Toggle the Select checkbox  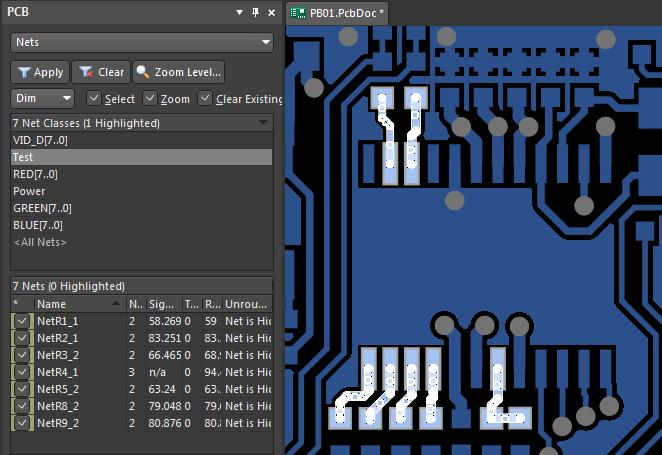[93, 98]
